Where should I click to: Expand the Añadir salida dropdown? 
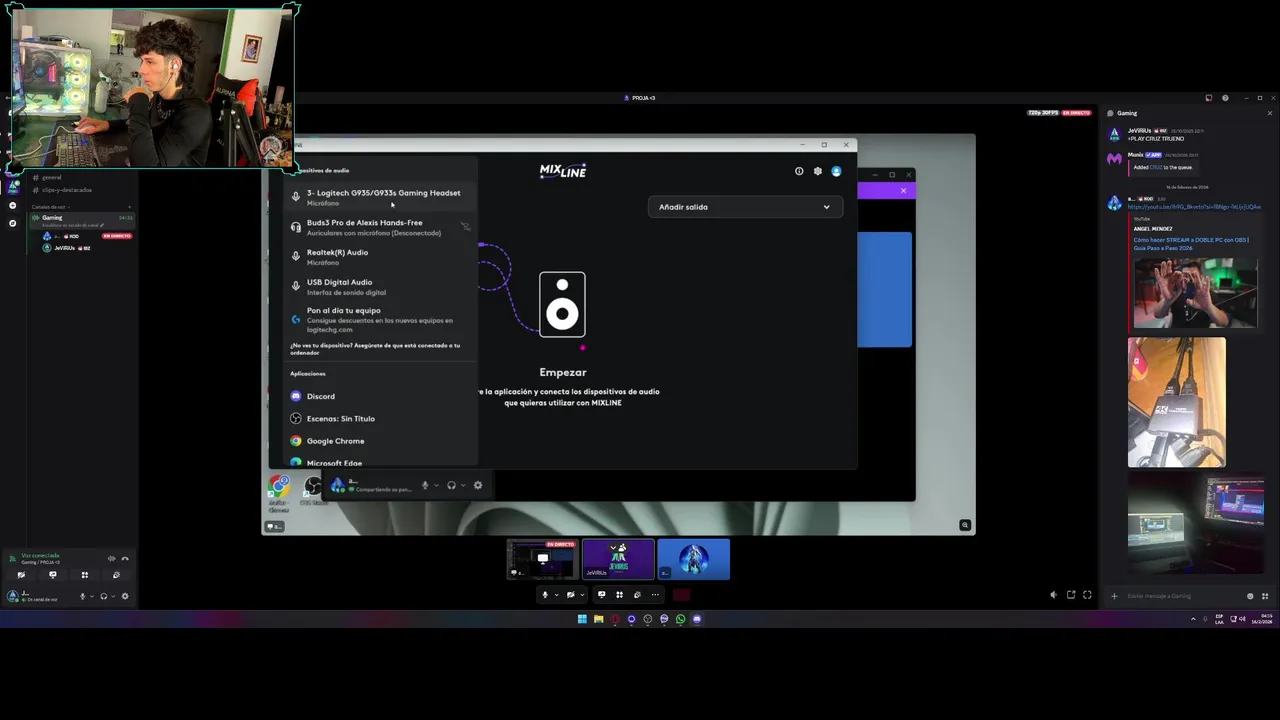[x=744, y=207]
